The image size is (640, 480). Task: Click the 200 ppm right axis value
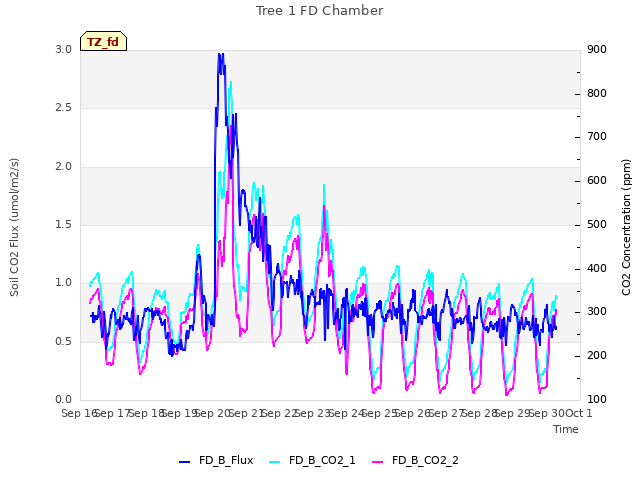pyautogui.click(x=597, y=356)
